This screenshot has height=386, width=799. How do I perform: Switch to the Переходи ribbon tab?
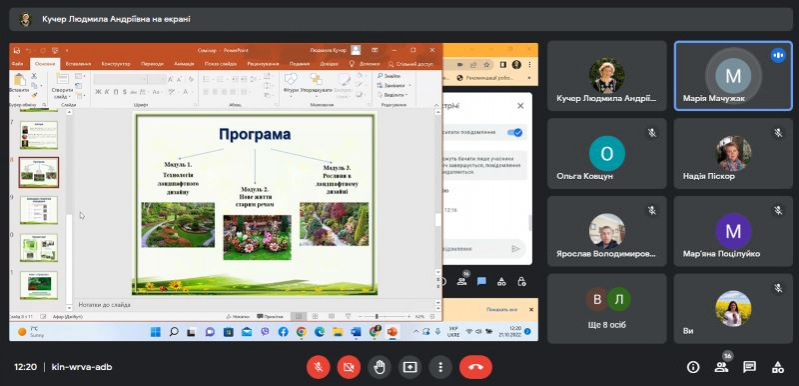tap(152, 64)
